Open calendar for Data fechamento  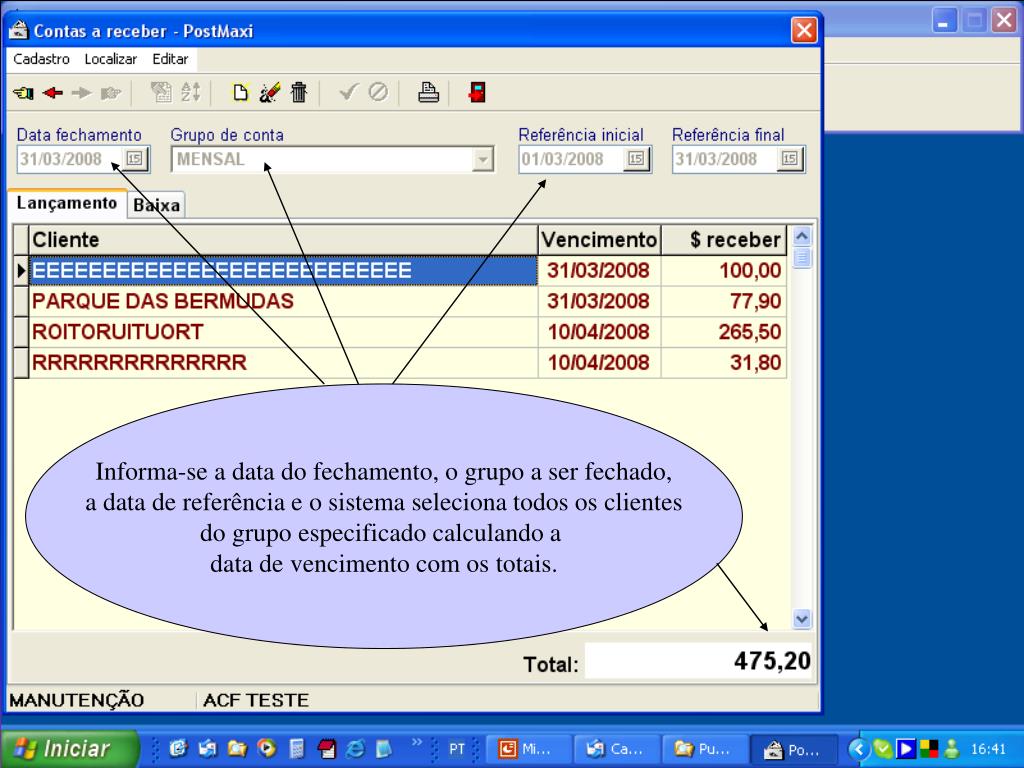135,159
